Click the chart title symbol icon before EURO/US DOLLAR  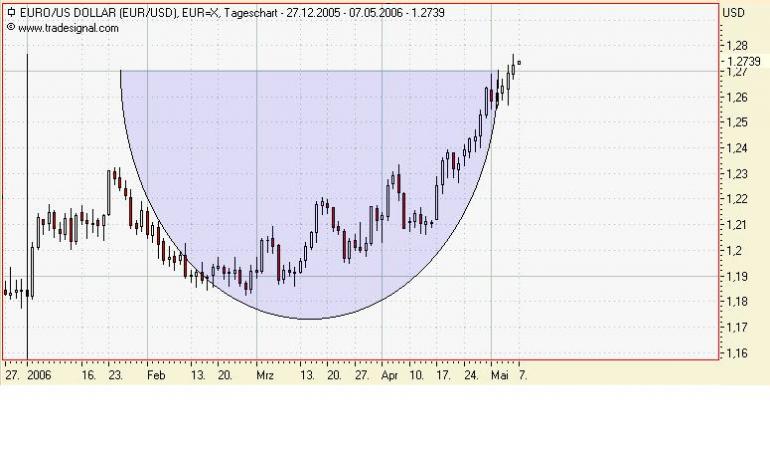[x=11, y=12]
